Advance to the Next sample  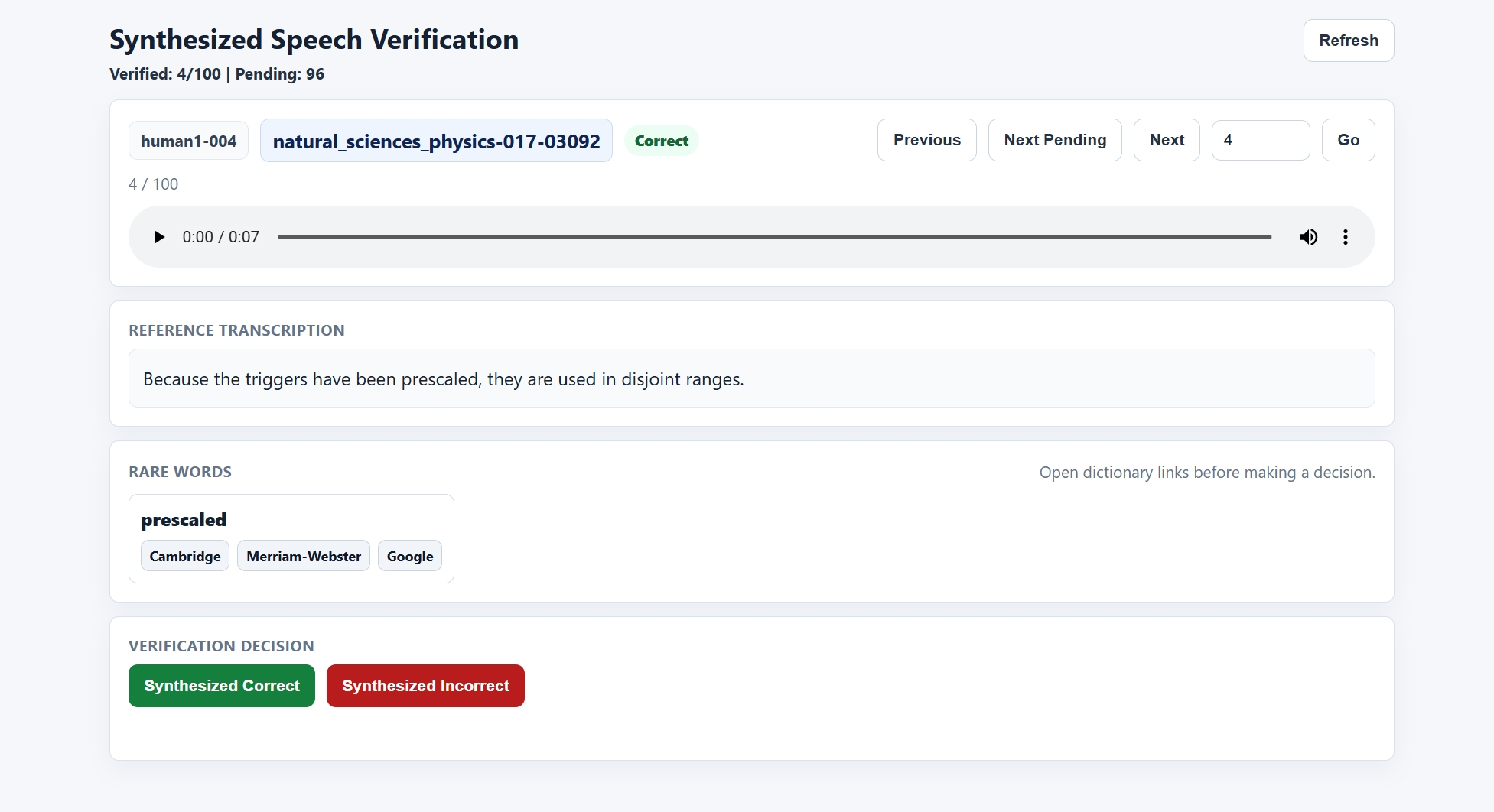coord(1167,140)
